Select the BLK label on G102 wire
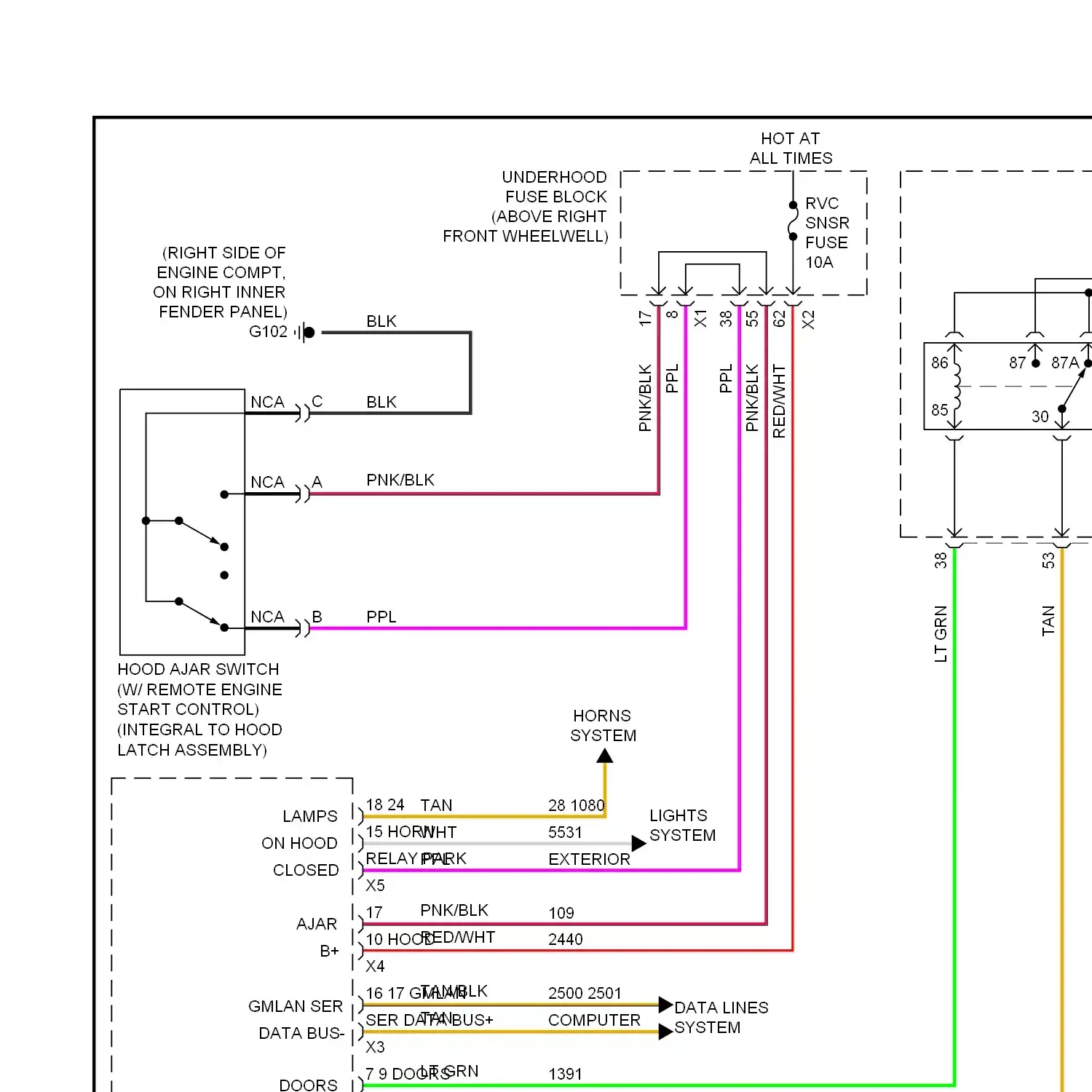 tap(381, 322)
